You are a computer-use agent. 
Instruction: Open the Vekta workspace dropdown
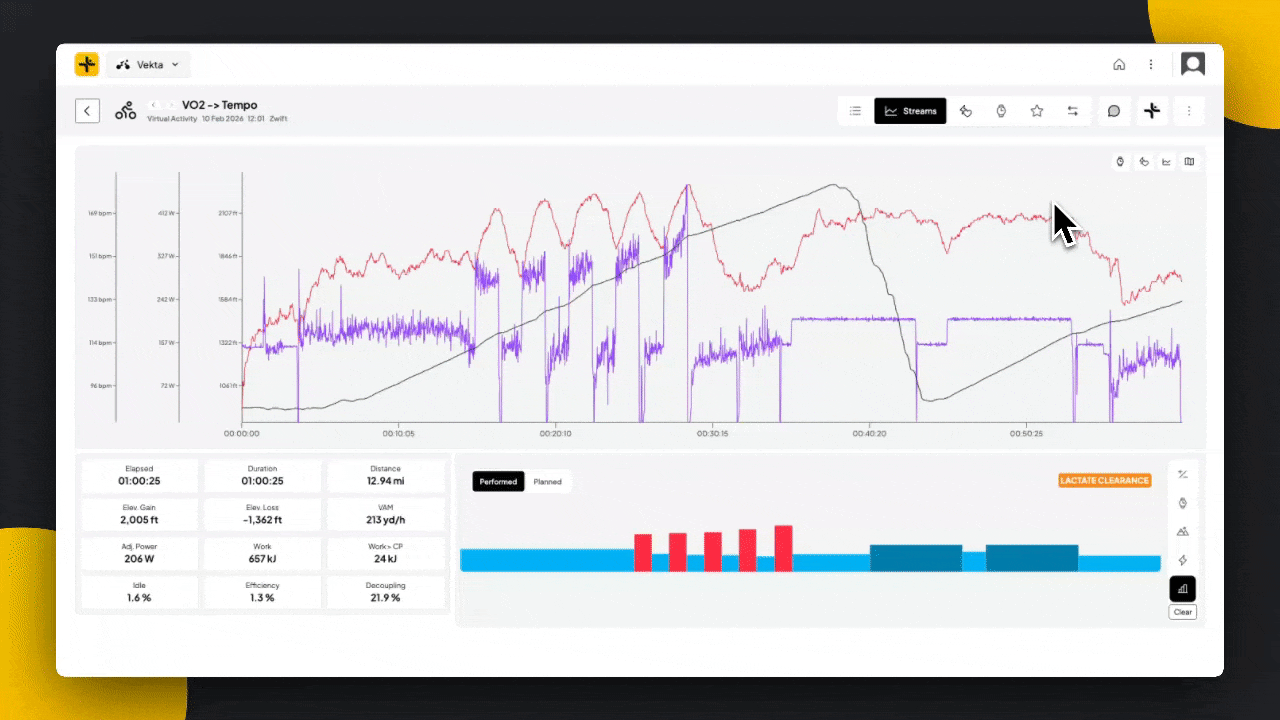(148, 65)
